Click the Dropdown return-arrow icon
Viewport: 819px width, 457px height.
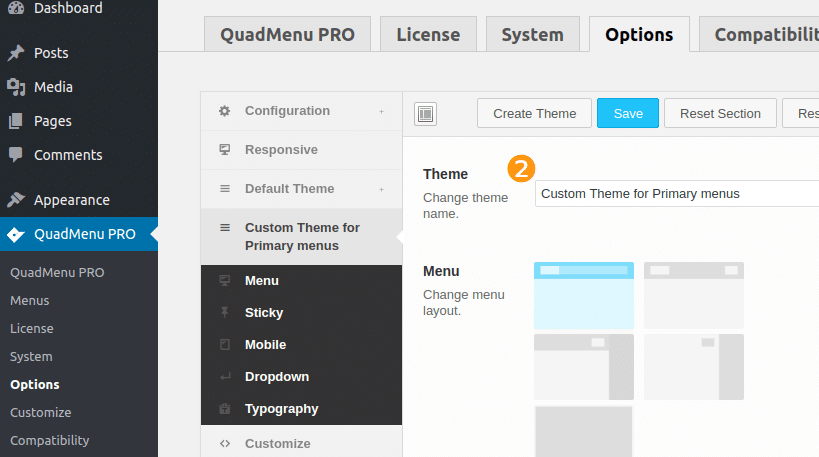225,377
